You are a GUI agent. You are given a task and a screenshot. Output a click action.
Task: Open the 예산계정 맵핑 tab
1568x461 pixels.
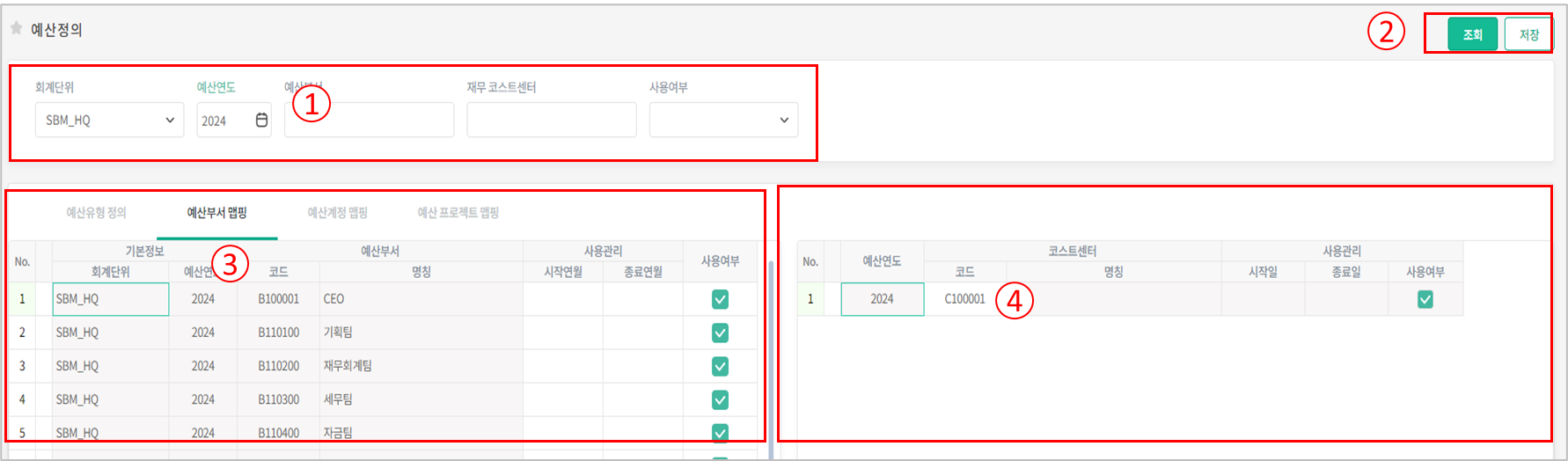coord(337,213)
